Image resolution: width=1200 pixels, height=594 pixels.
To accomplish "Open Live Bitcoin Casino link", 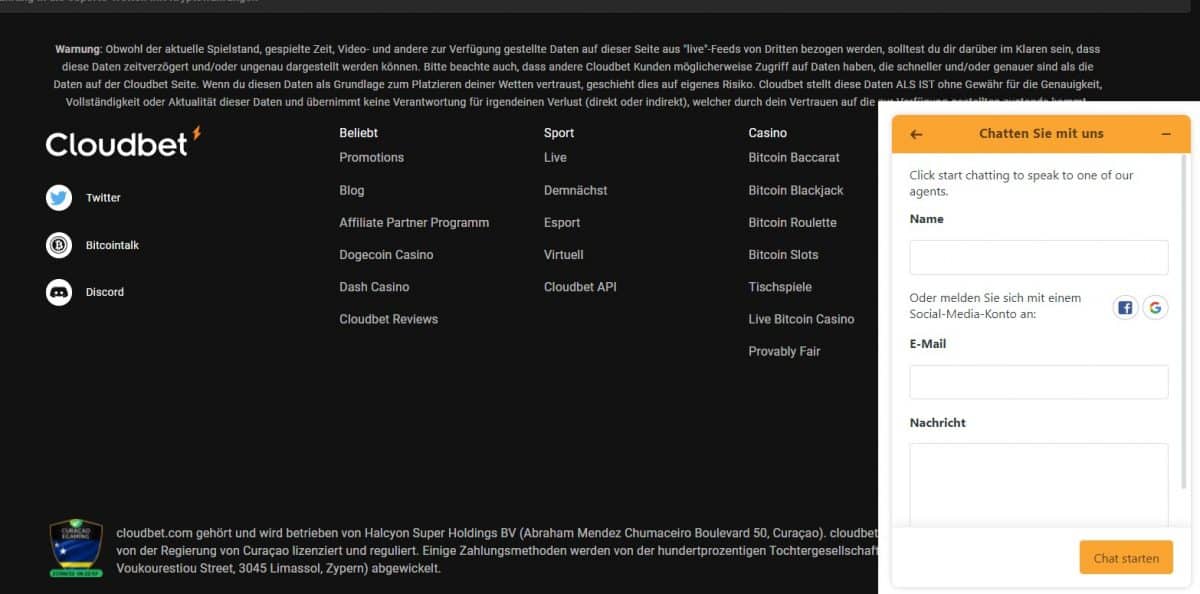I will pyautogui.click(x=801, y=319).
